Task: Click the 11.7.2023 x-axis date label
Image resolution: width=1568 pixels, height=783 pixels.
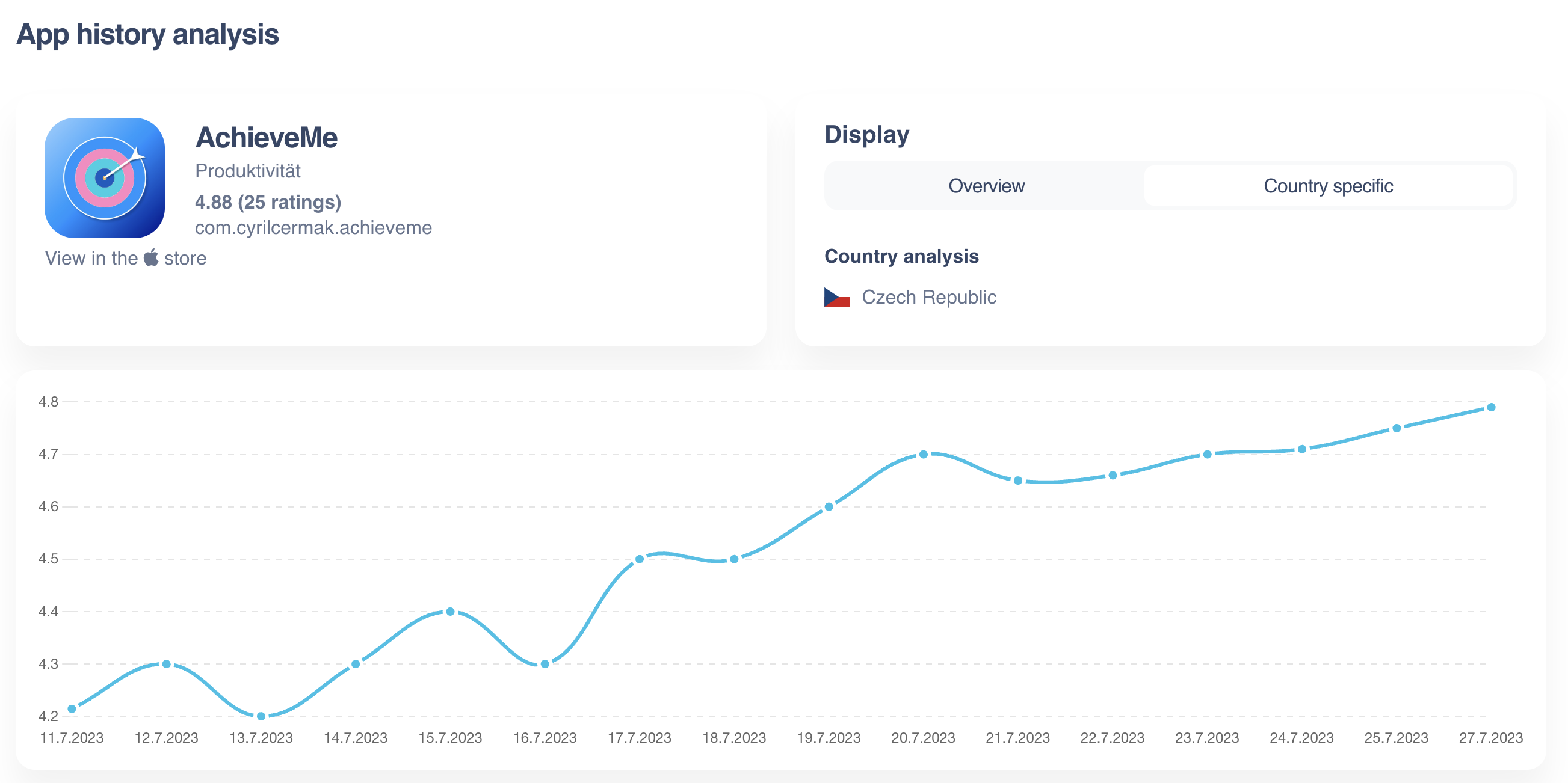Action: click(72, 738)
